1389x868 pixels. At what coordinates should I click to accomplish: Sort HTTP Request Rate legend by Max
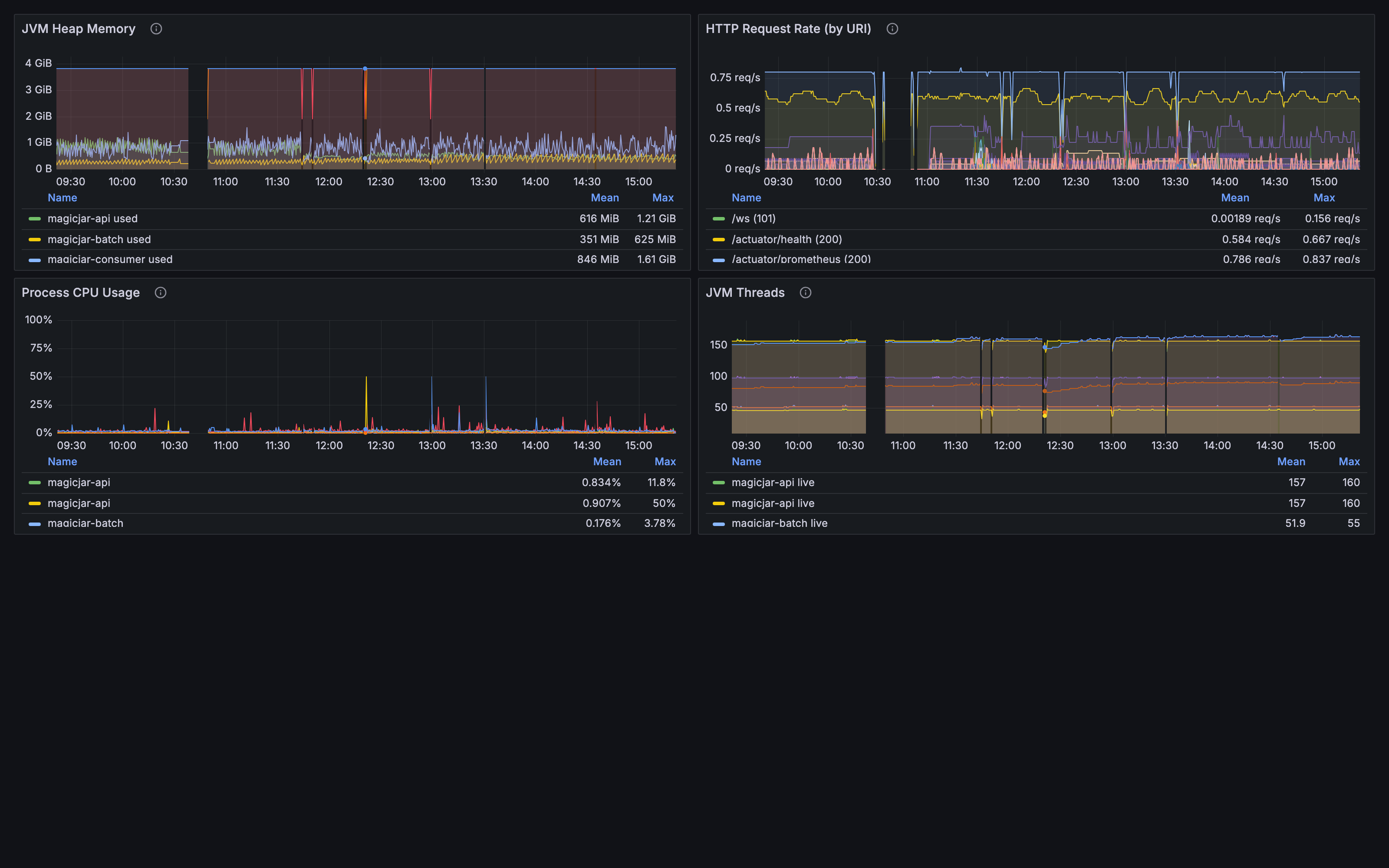coord(1324,197)
